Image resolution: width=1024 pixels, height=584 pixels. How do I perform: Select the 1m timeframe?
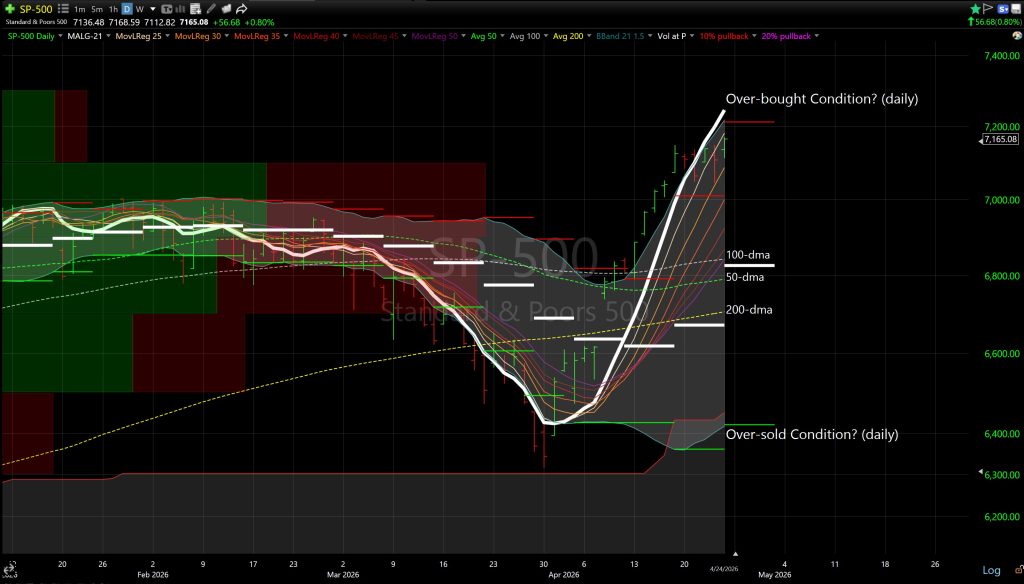point(80,9)
